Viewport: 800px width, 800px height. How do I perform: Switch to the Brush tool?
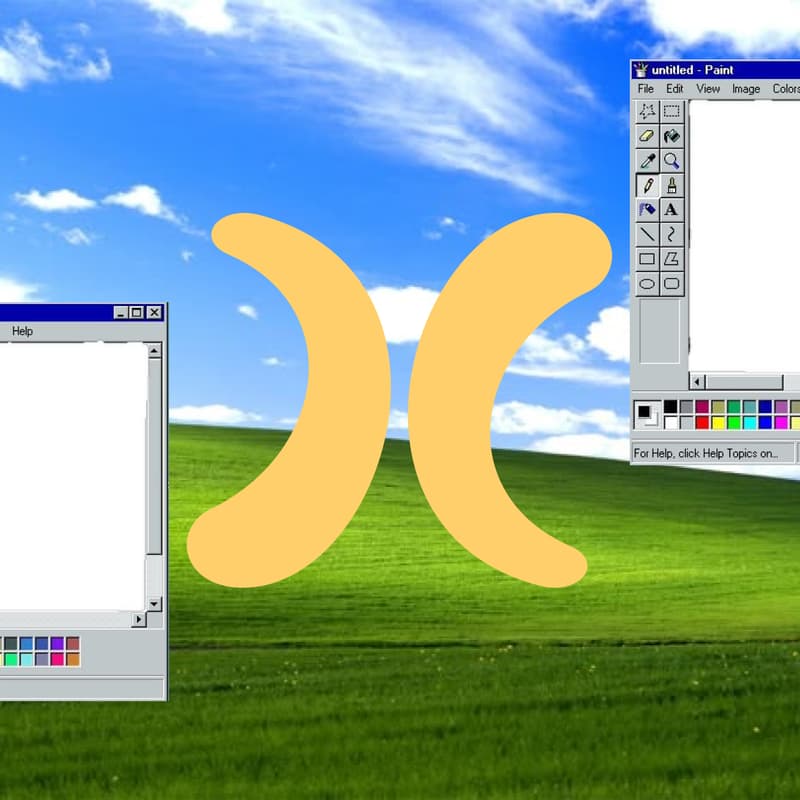[x=671, y=185]
